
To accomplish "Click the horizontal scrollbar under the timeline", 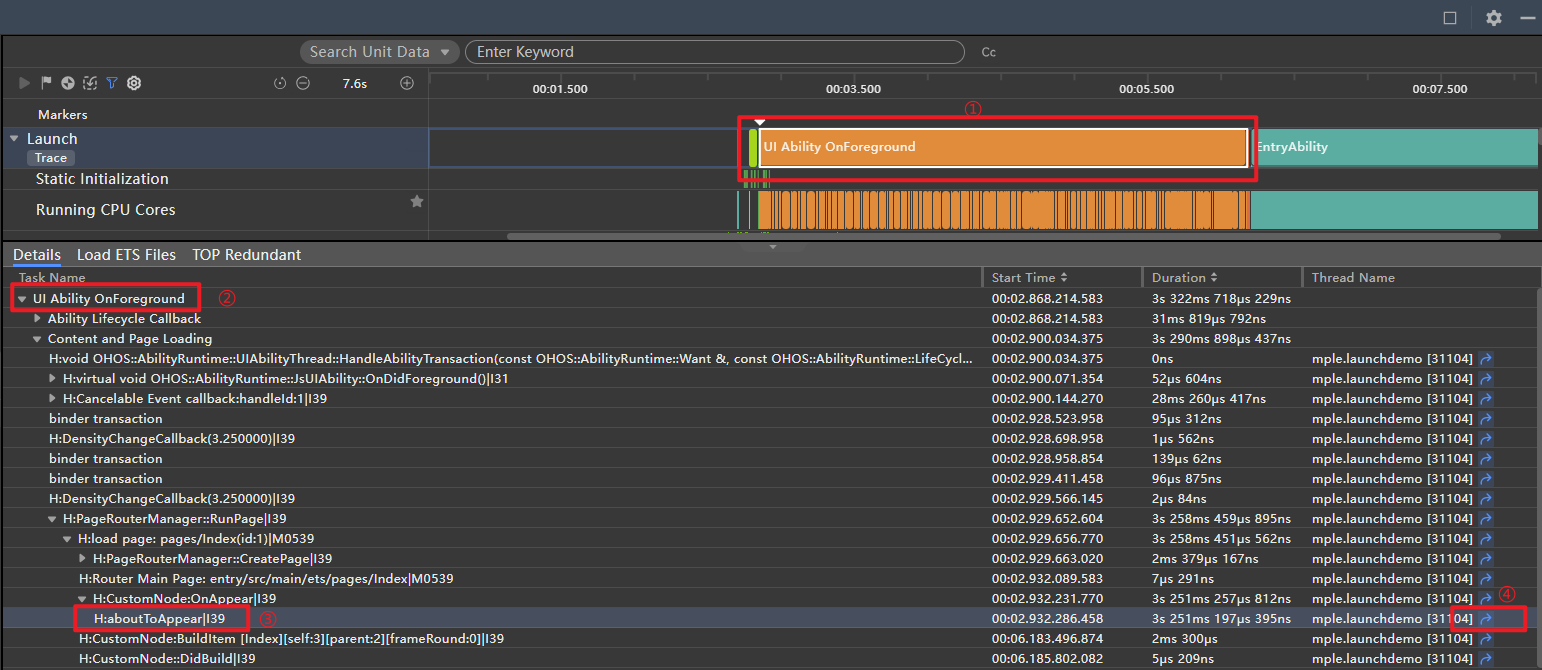I will [x=1004, y=237].
